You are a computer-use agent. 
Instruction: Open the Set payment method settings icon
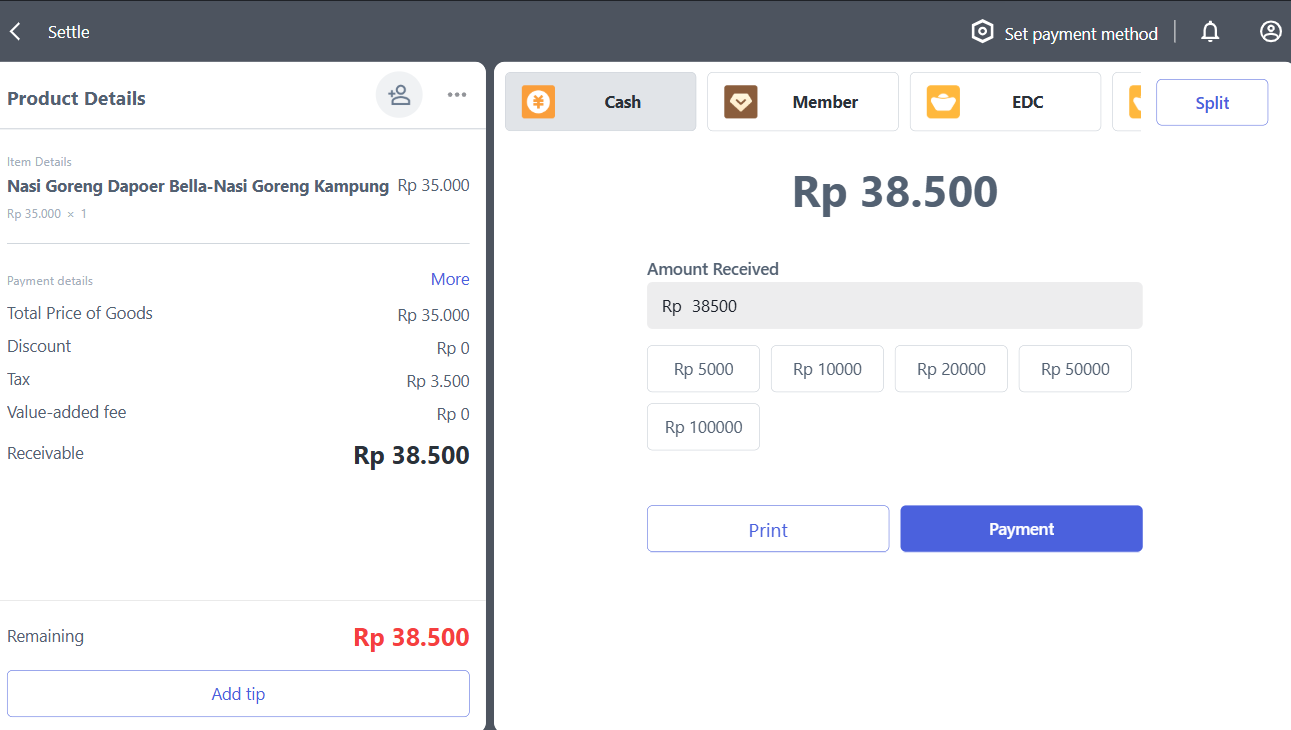982,32
